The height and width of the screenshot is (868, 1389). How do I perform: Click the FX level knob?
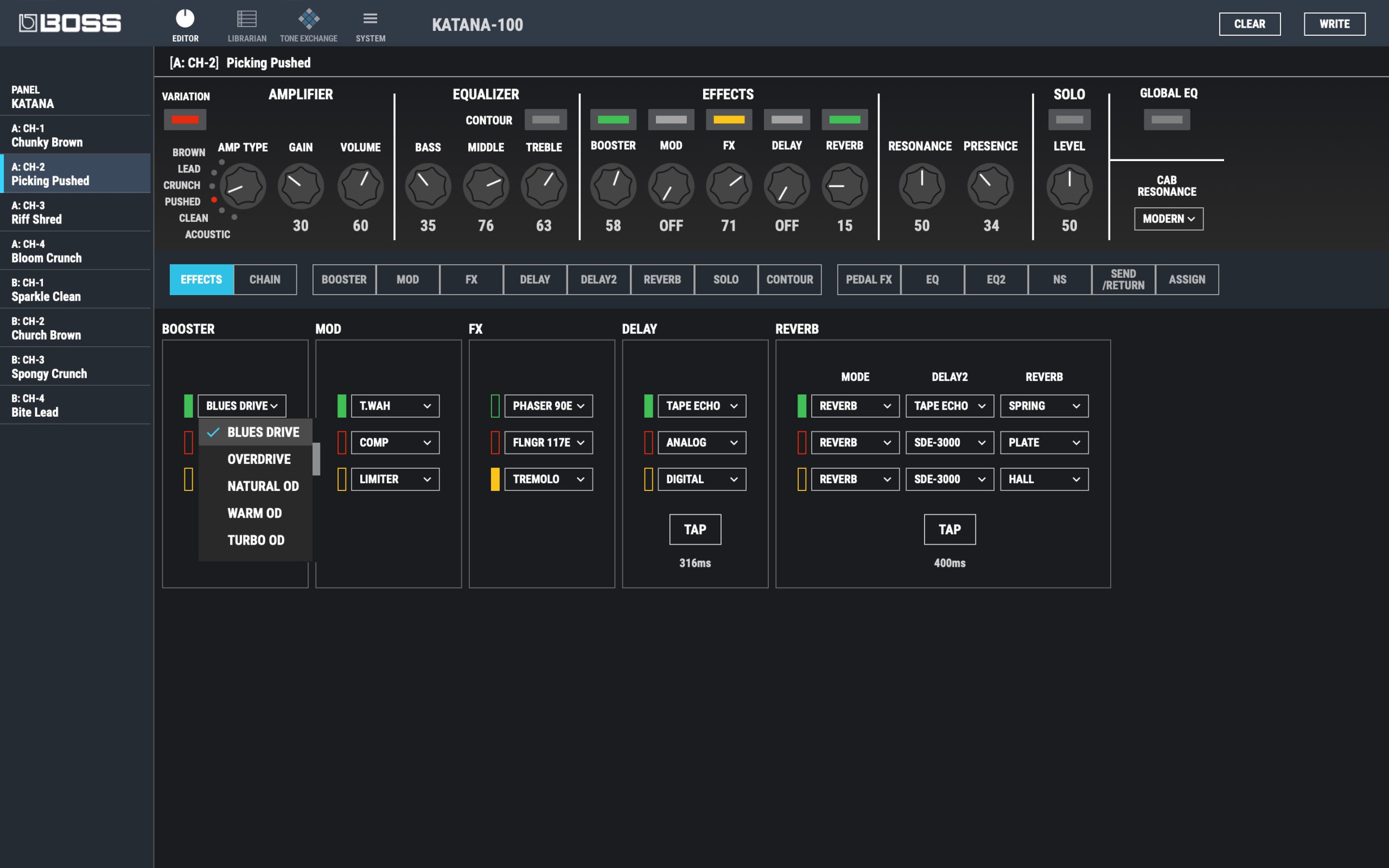click(730, 186)
